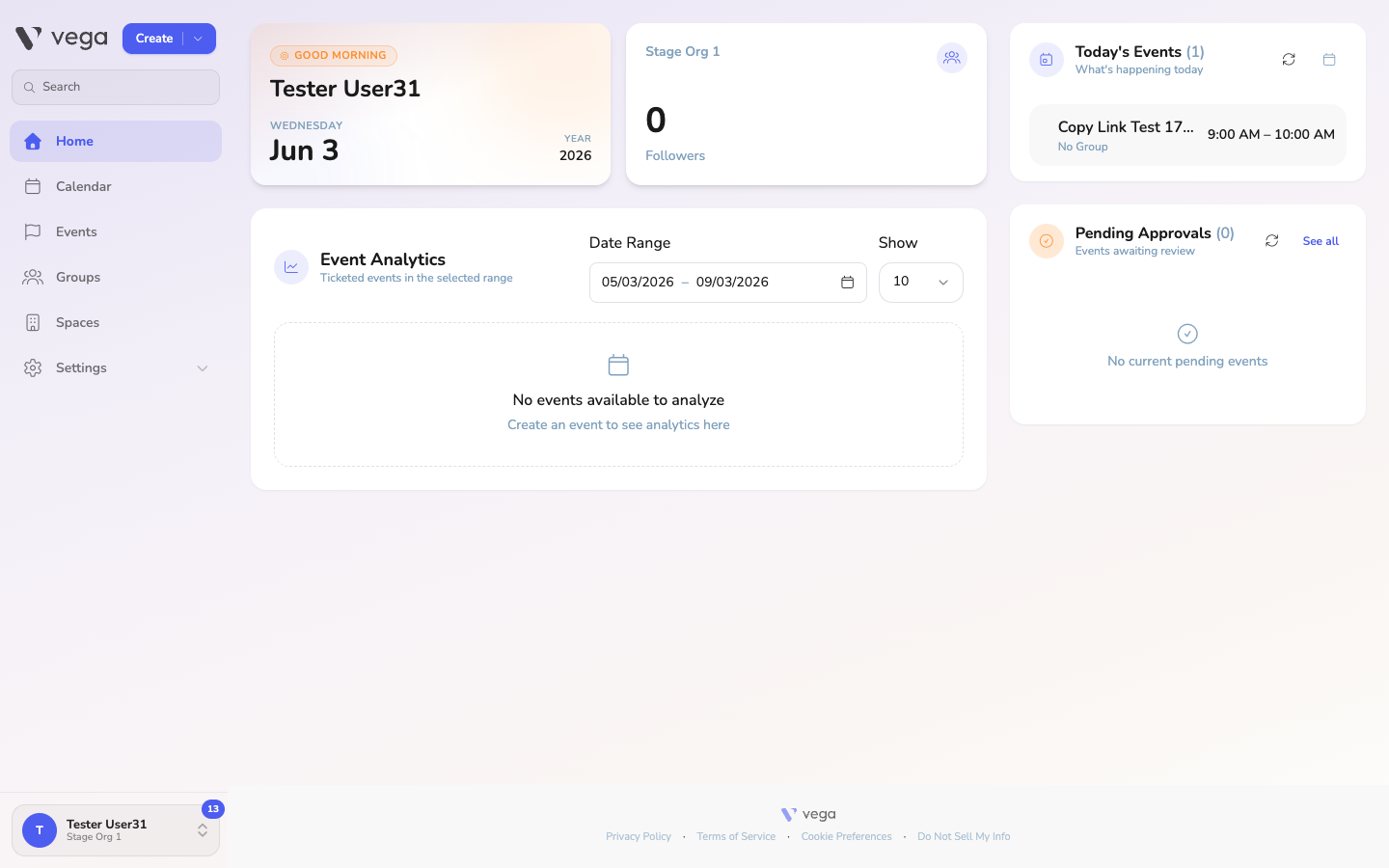Viewport: 1389px width, 868px height.
Task: Click the Jun 3 date text
Action: click(304, 150)
